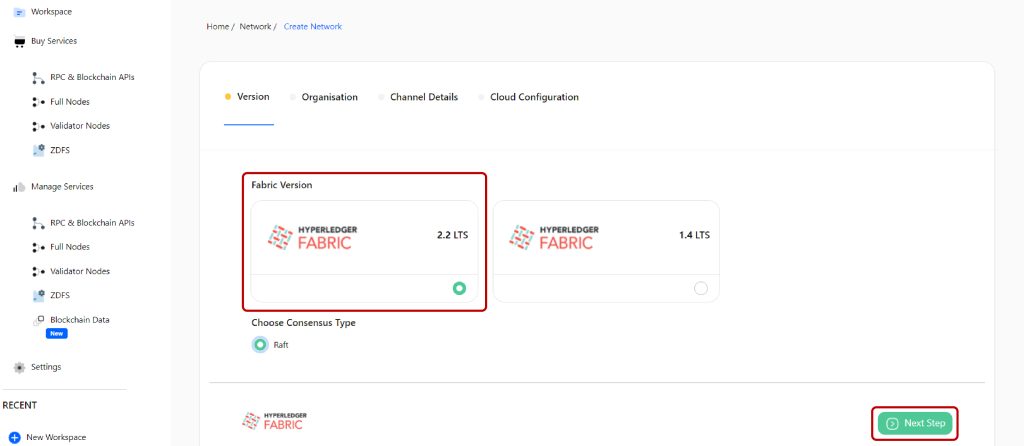Click the Buy Services cart icon

pos(19,42)
